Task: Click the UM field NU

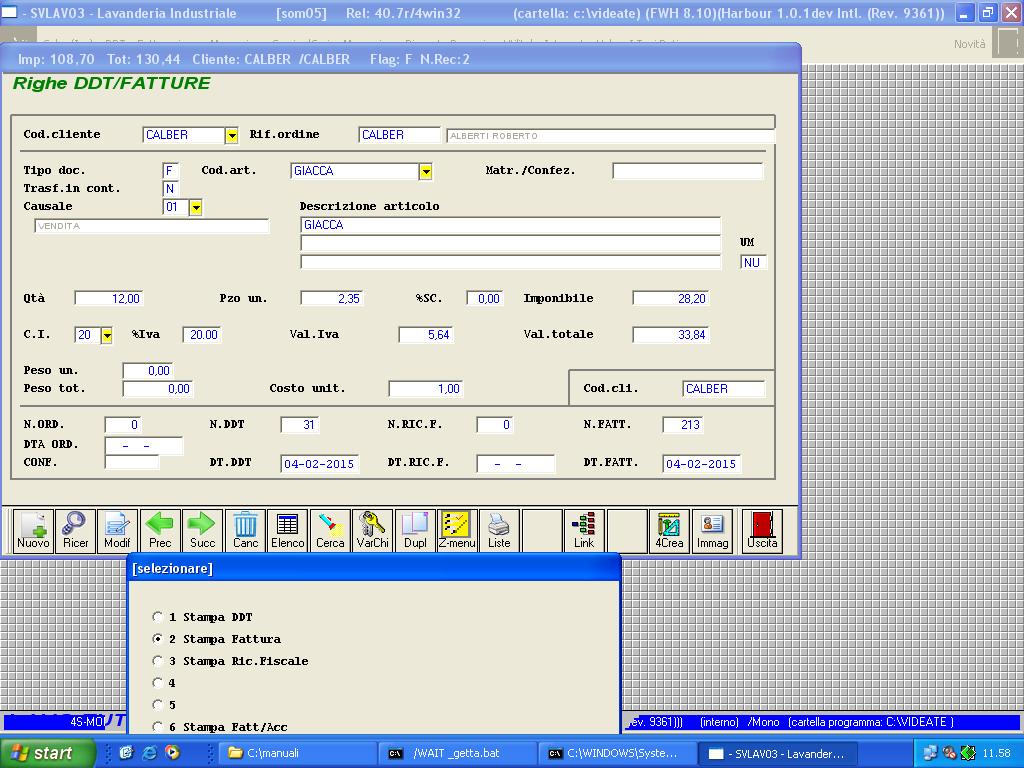Action: coord(754,263)
